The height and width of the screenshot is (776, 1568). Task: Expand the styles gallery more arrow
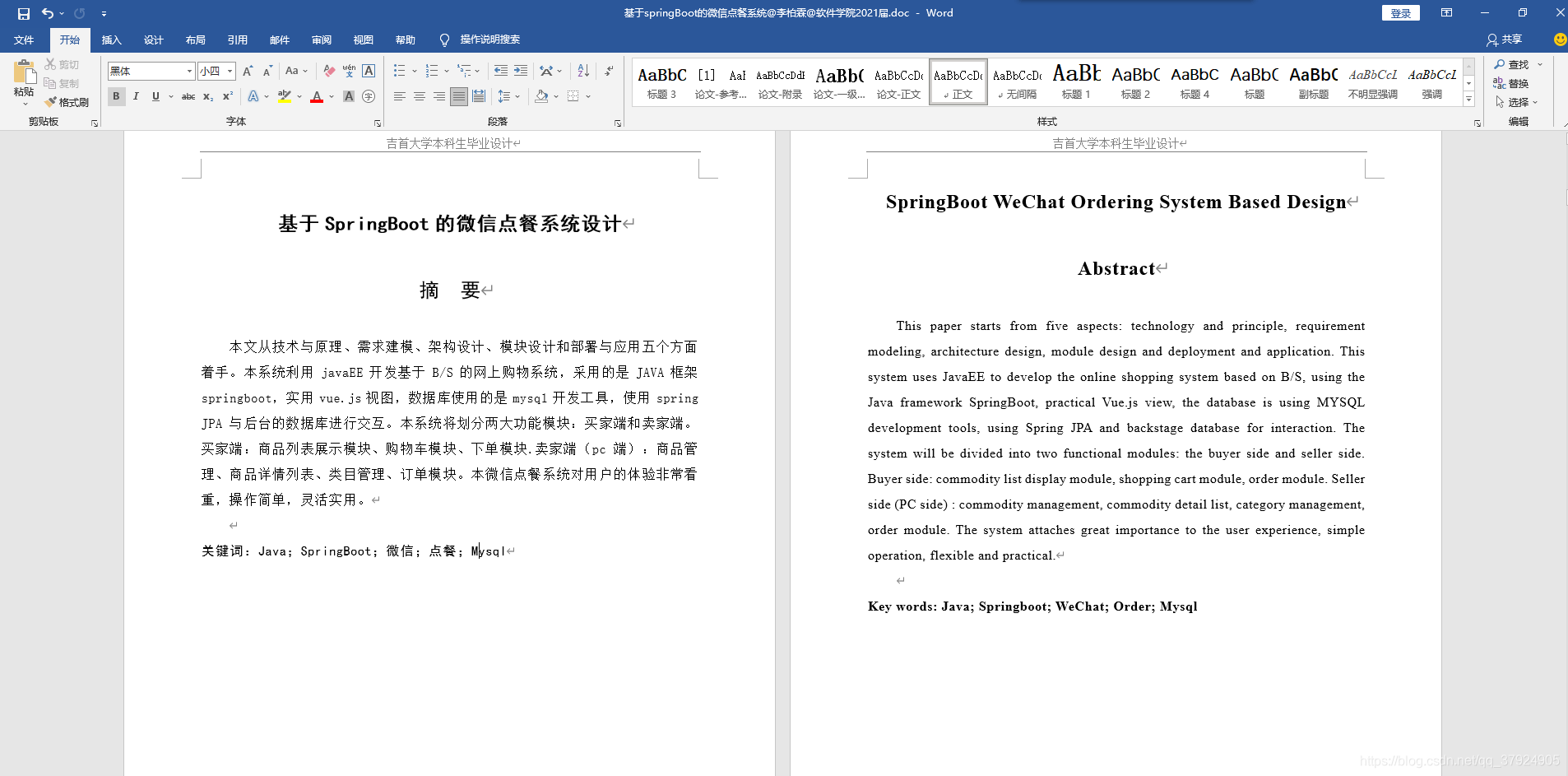(x=1468, y=99)
